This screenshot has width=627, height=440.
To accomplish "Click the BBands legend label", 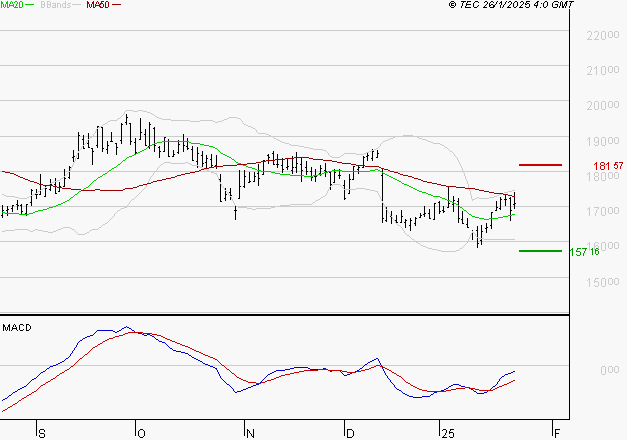I will pos(56,5).
